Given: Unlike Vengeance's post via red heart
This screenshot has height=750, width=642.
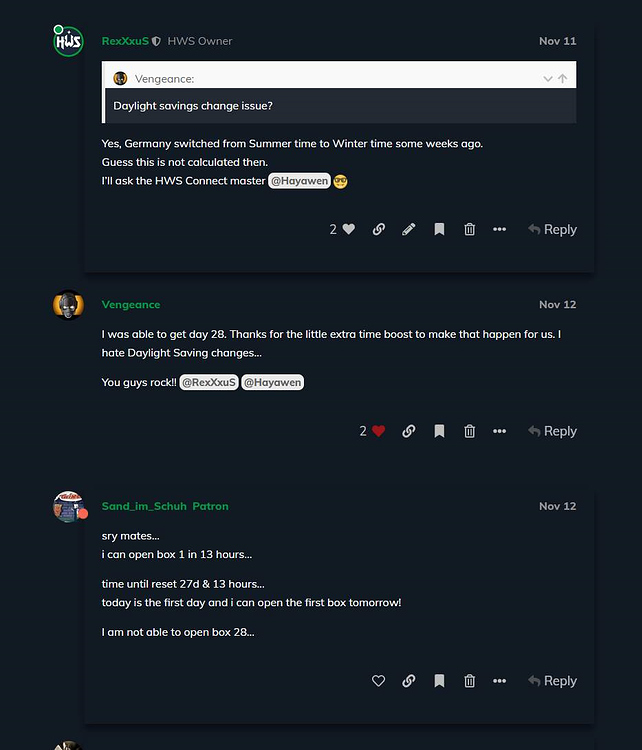Looking at the screenshot, I should (378, 431).
